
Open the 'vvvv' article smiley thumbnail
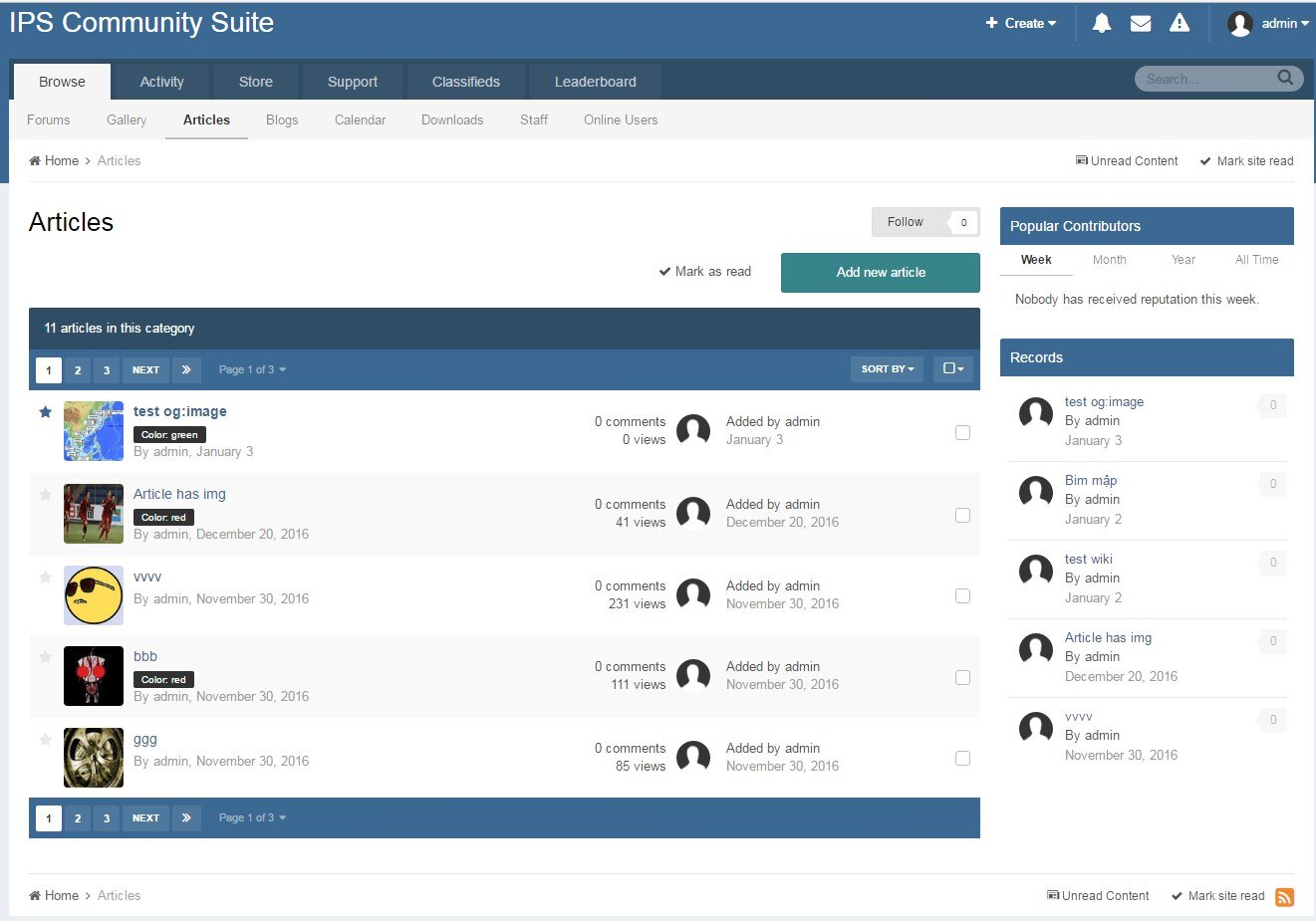pyautogui.click(x=94, y=595)
